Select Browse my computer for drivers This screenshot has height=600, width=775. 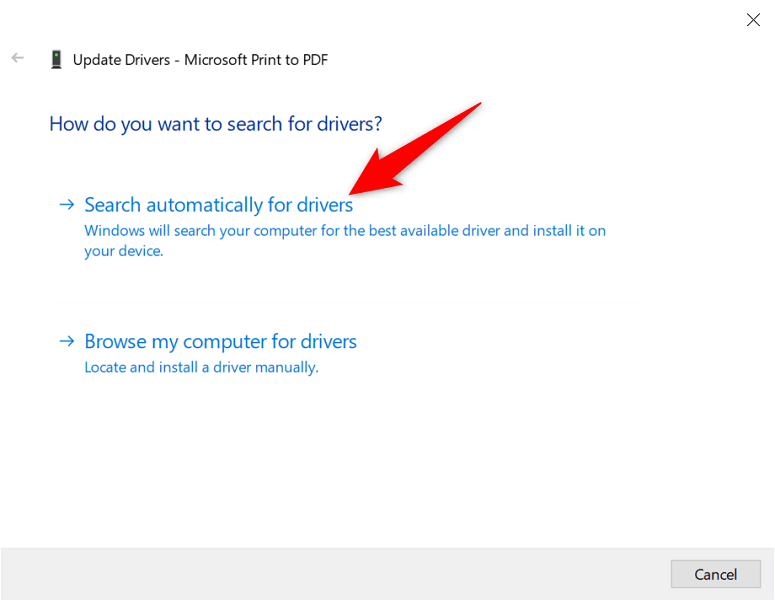pos(220,342)
